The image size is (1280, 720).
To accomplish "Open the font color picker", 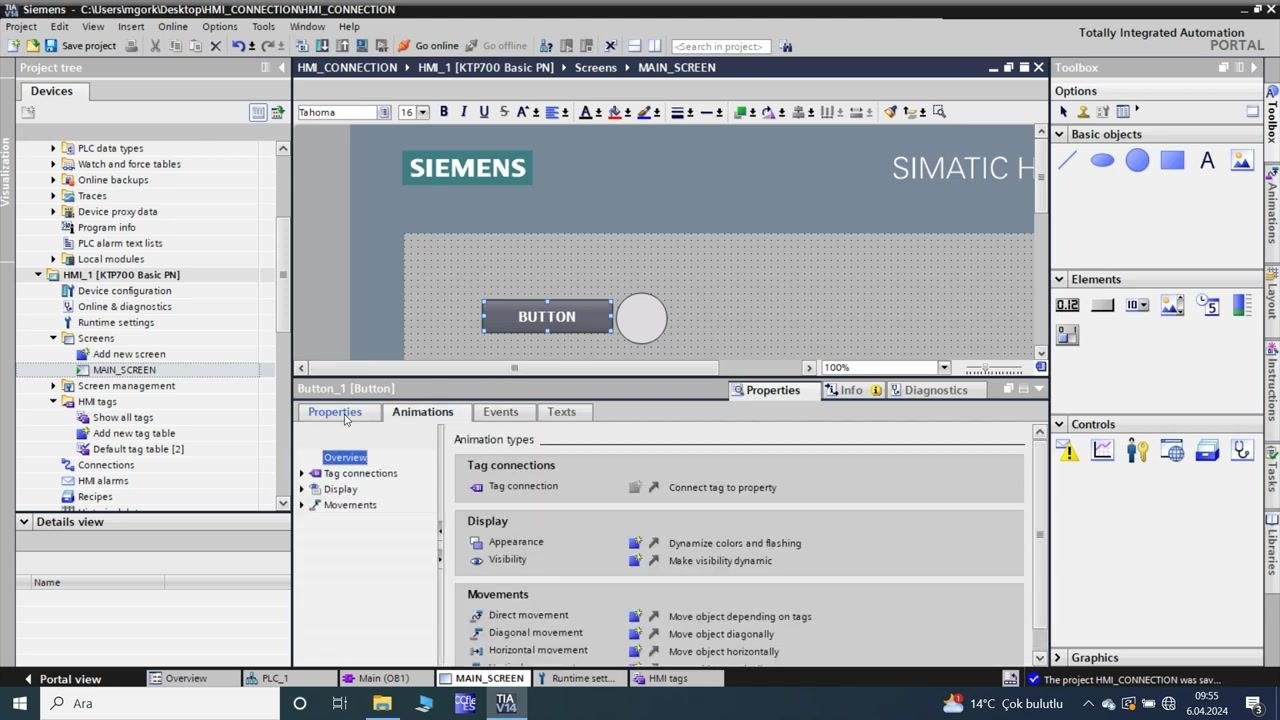I will [x=586, y=112].
